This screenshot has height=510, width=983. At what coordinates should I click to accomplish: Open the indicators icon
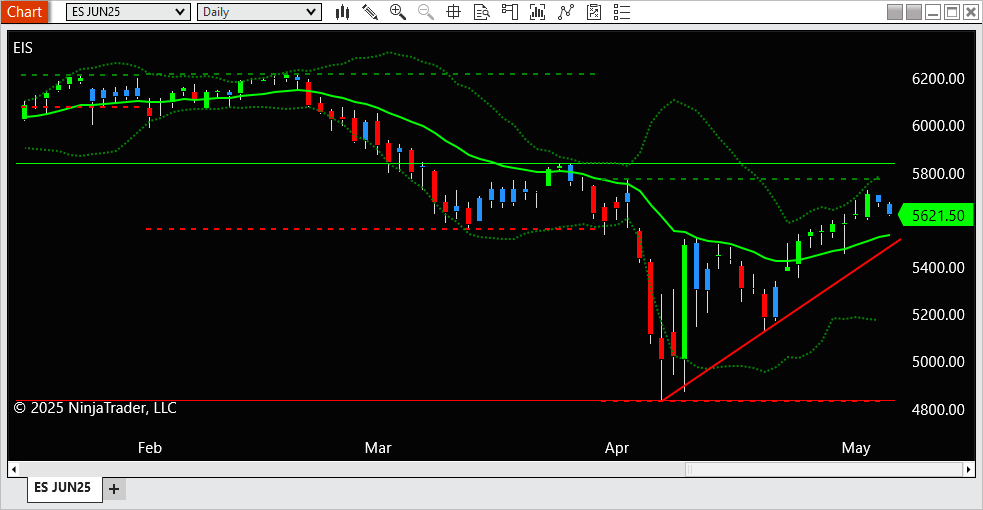[x=566, y=12]
